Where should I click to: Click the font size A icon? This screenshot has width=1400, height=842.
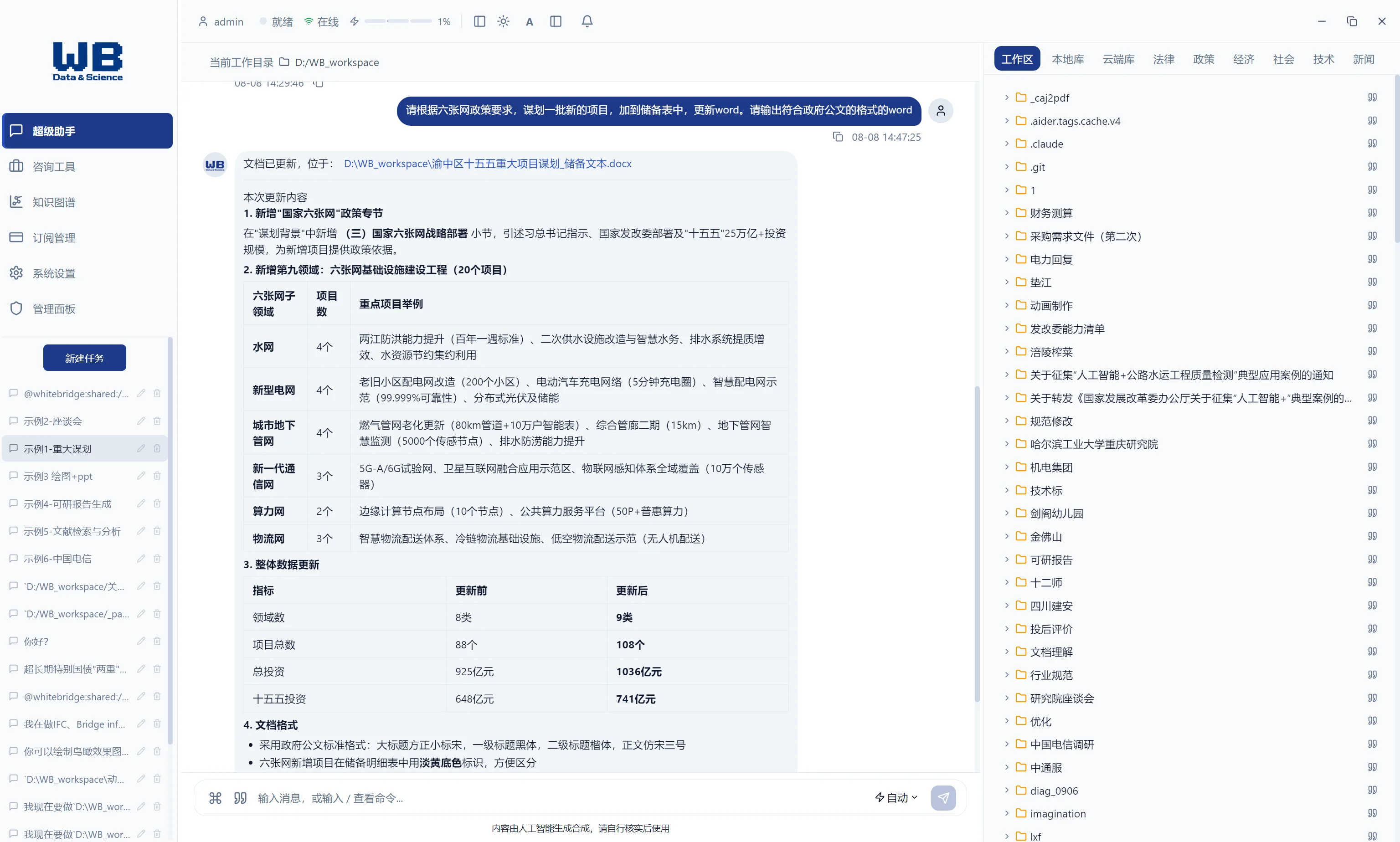pos(530,21)
